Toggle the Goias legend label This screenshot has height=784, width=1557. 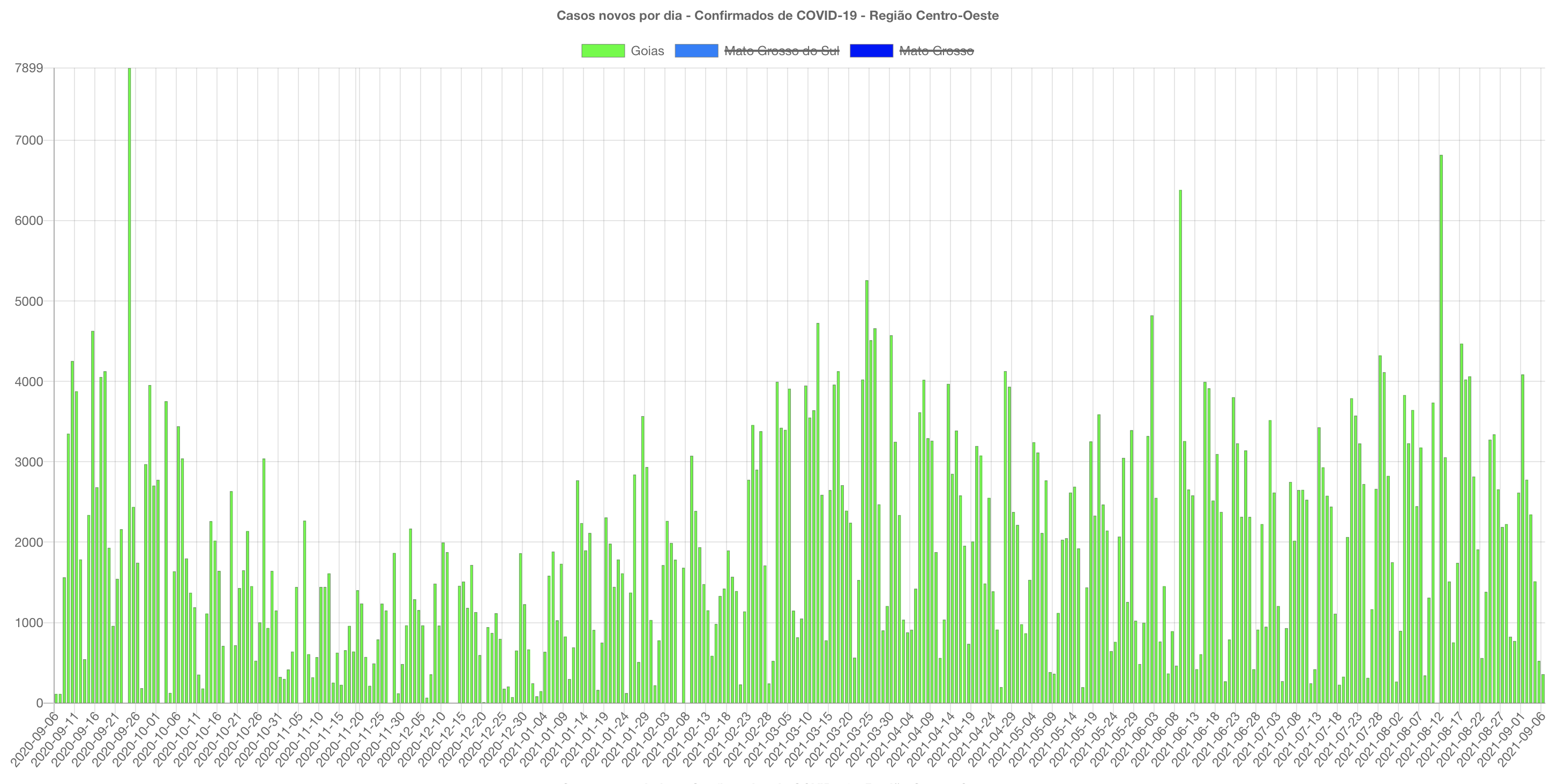647,51
